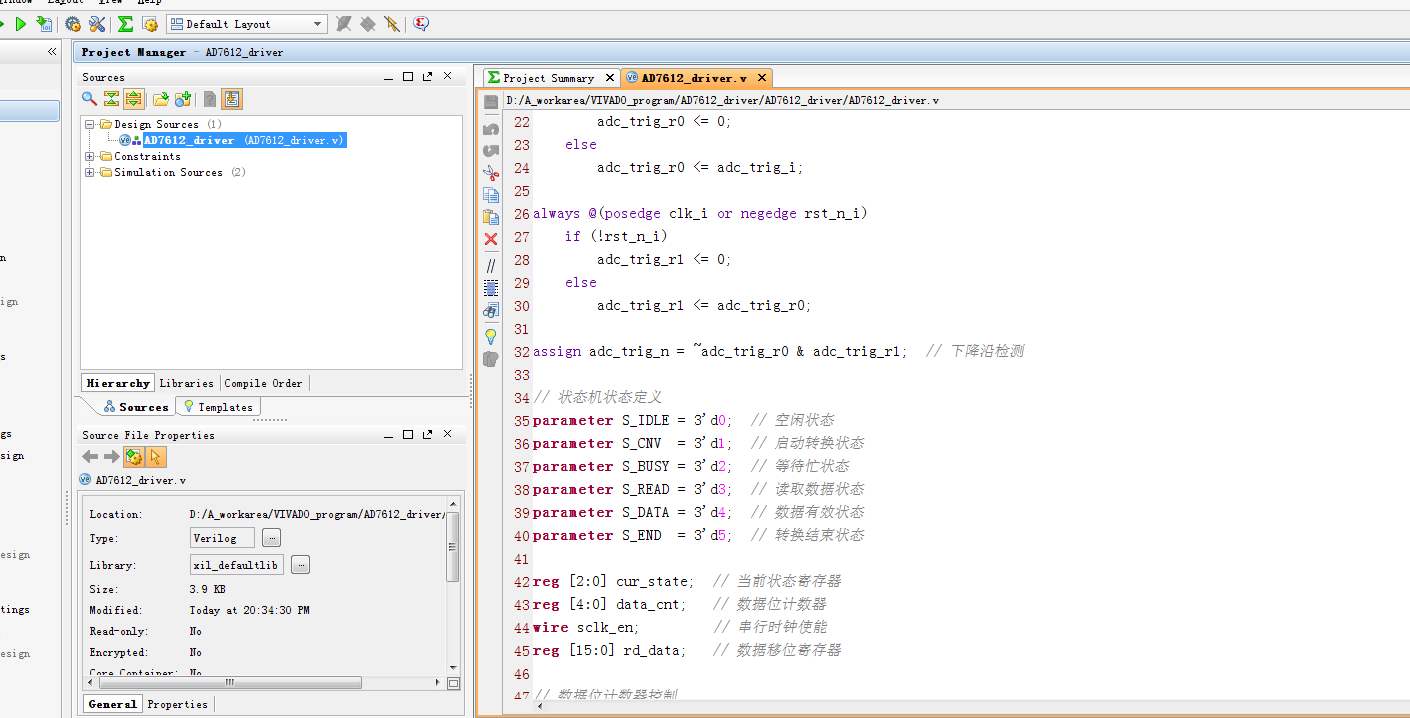Close the Project Summary tab
Screen dimensions: 1410x718
pos(610,78)
